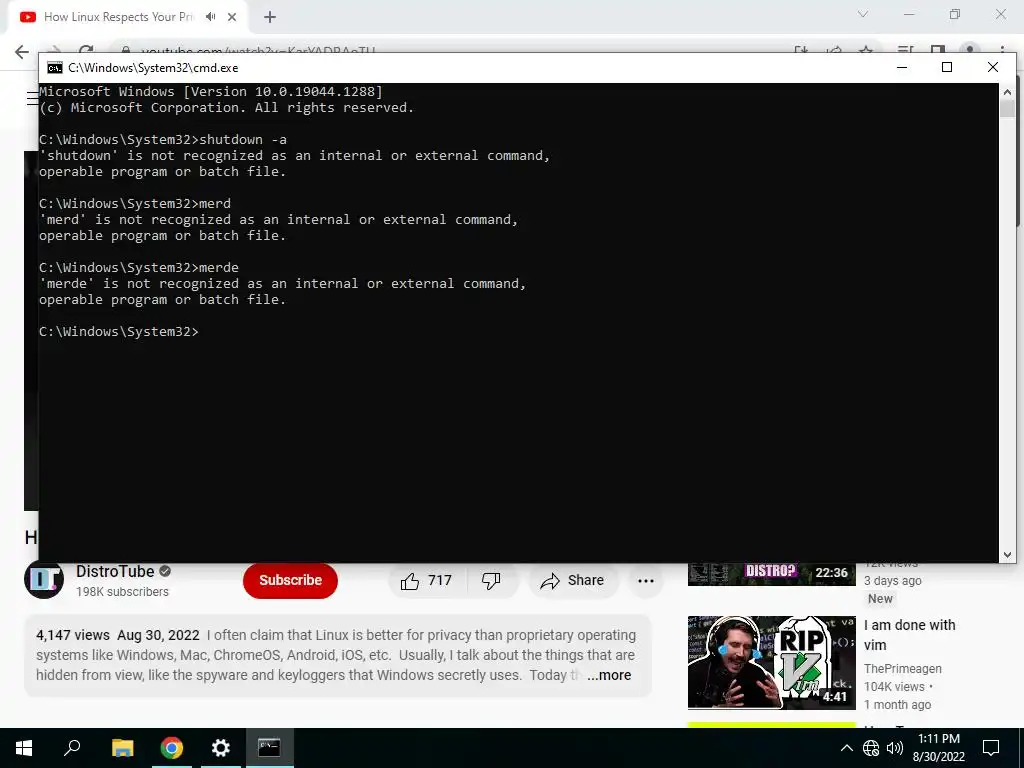Open a new Chrome tab
Viewport: 1024px width, 768px height.
[x=270, y=17]
